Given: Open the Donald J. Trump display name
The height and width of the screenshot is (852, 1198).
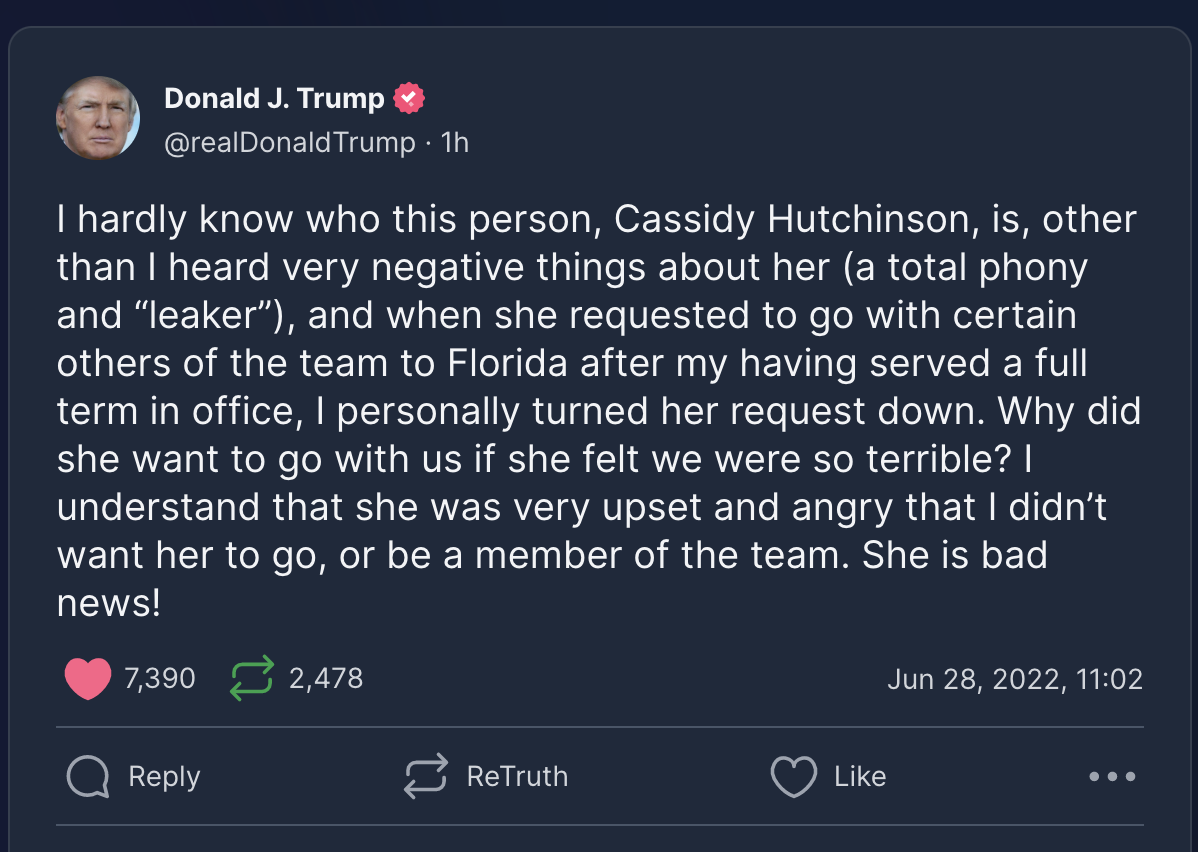Looking at the screenshot, I should [274, 99].
